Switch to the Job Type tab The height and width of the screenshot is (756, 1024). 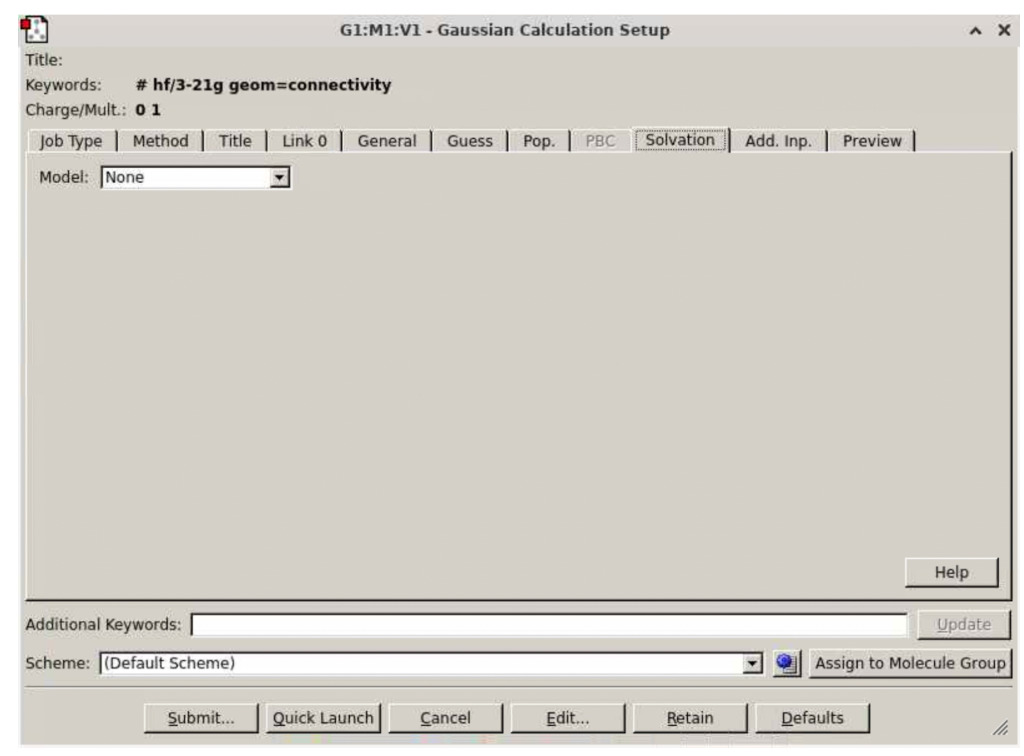point(71,141)
